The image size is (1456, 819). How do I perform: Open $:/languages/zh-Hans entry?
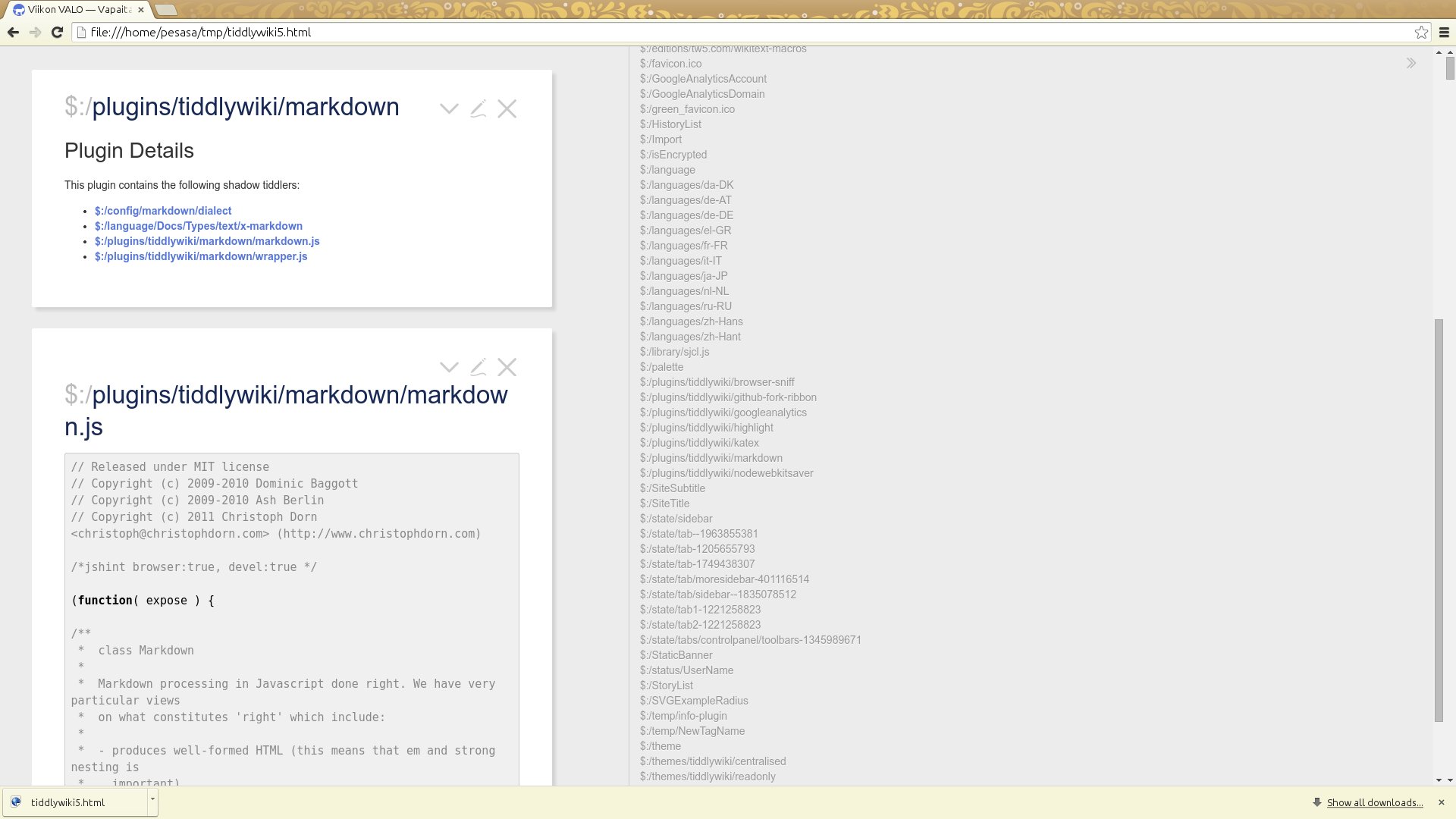691,322
